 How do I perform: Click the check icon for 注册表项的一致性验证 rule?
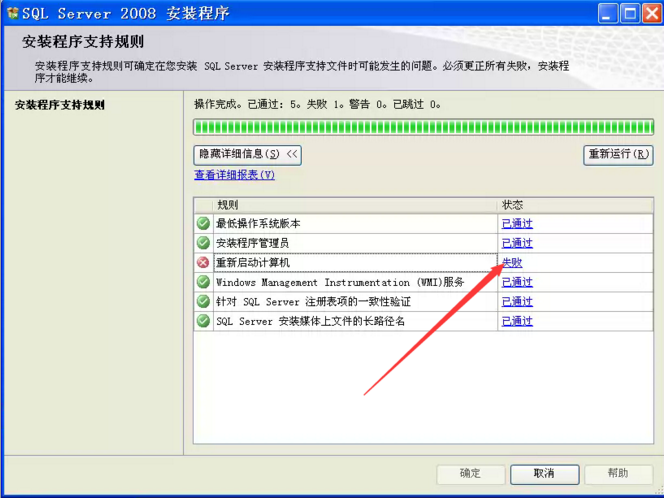pyautogui.click(x=203, y=302)
